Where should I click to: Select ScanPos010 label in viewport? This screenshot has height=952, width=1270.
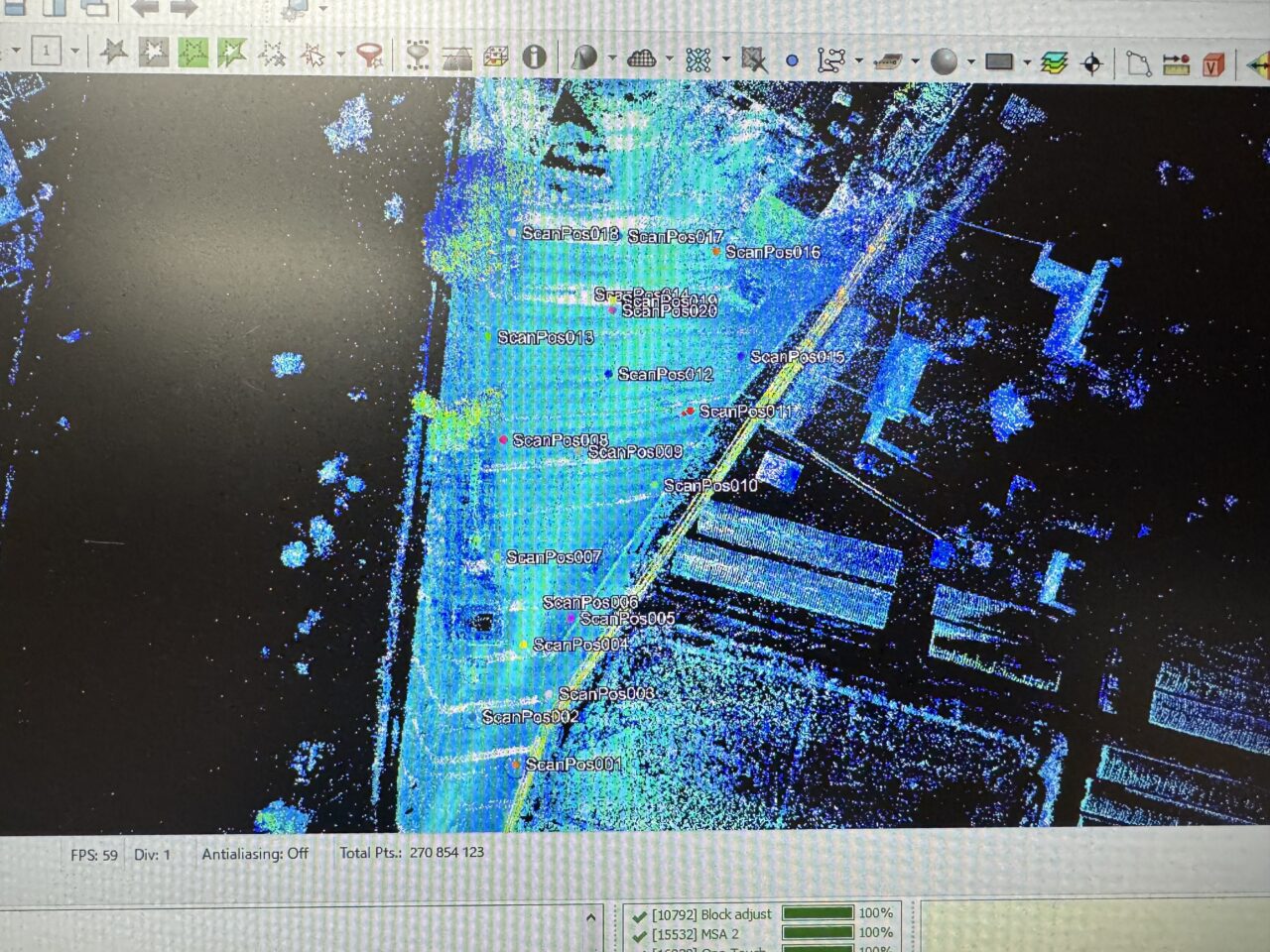click(x=711, y=485)
